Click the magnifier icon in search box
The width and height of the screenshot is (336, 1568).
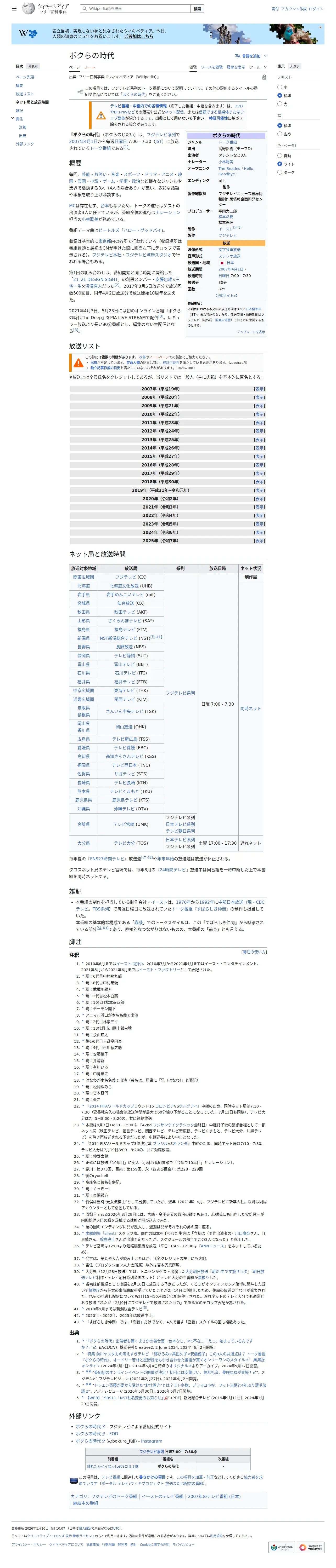coord(85,9)
